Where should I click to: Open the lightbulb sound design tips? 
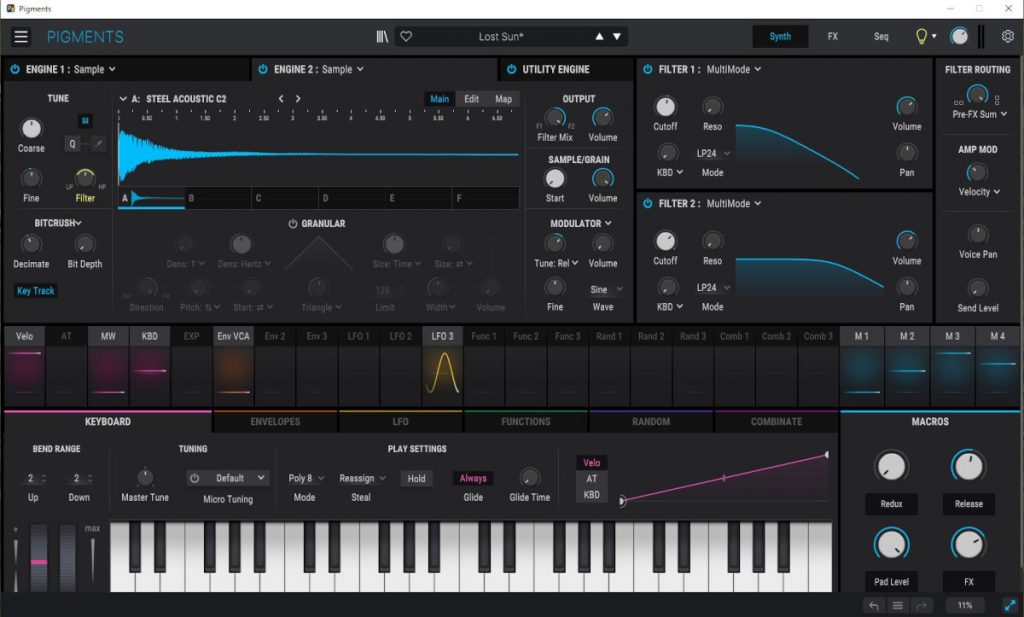[x=921, y=37]
